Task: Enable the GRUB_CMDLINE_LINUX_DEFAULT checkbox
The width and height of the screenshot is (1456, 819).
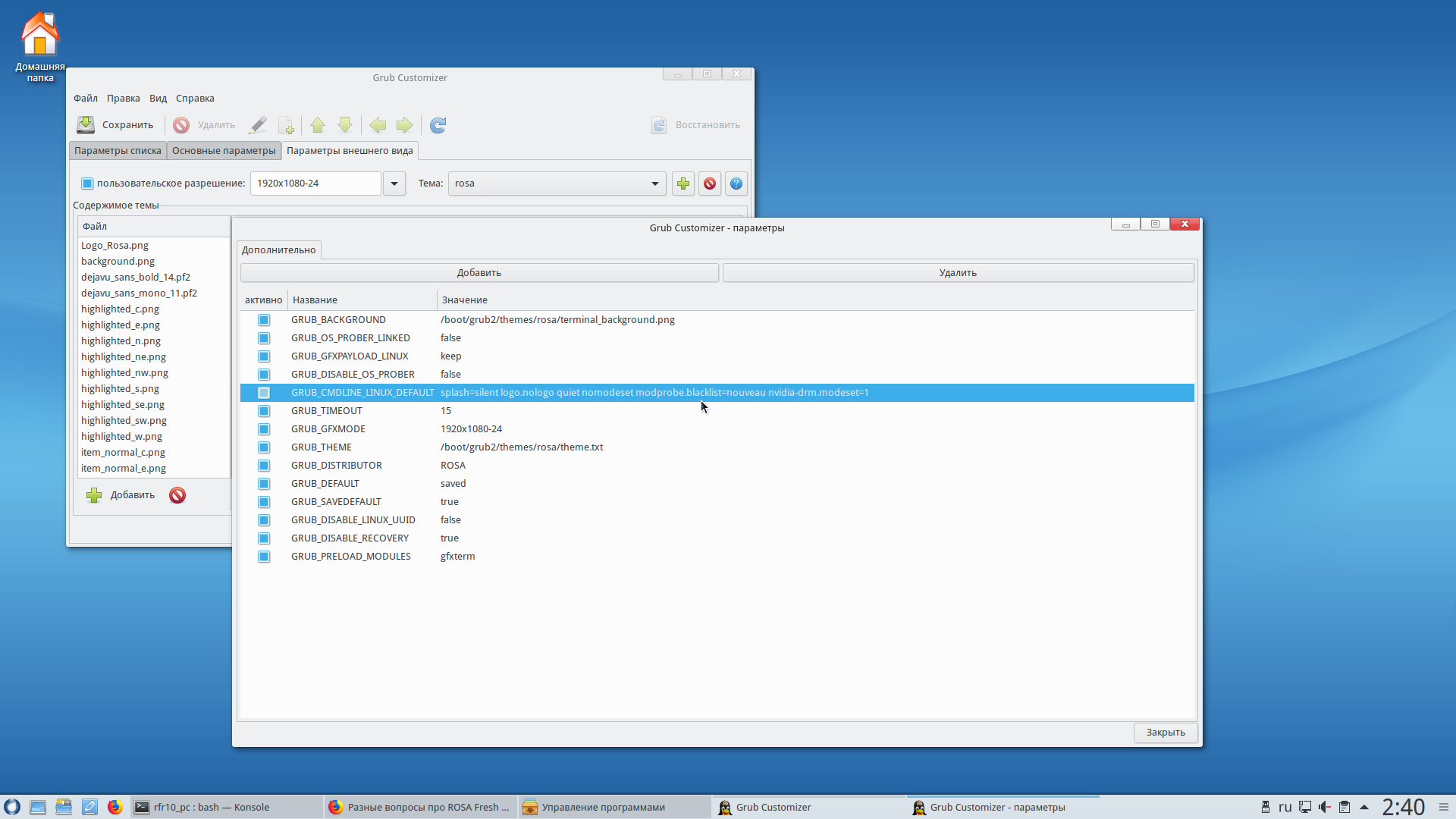Action: [x=264, y=393]
